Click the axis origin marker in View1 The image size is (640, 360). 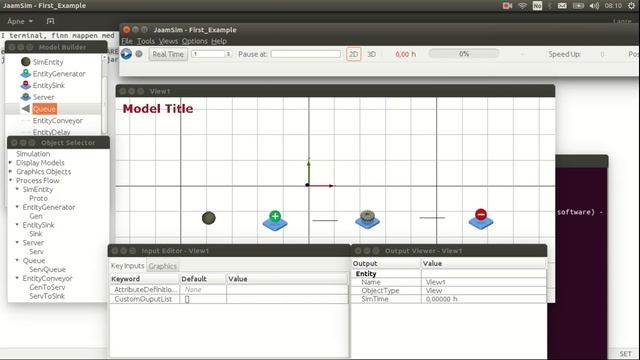(x=308, y=185)
